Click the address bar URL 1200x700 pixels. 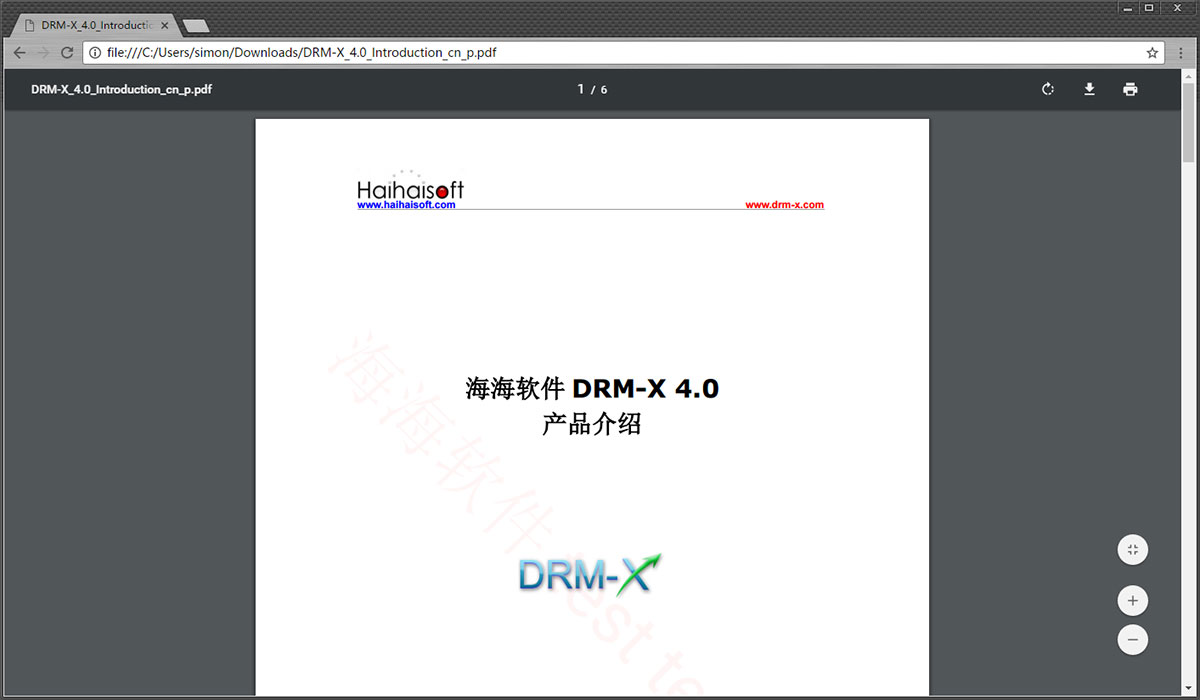coord(301,53)
